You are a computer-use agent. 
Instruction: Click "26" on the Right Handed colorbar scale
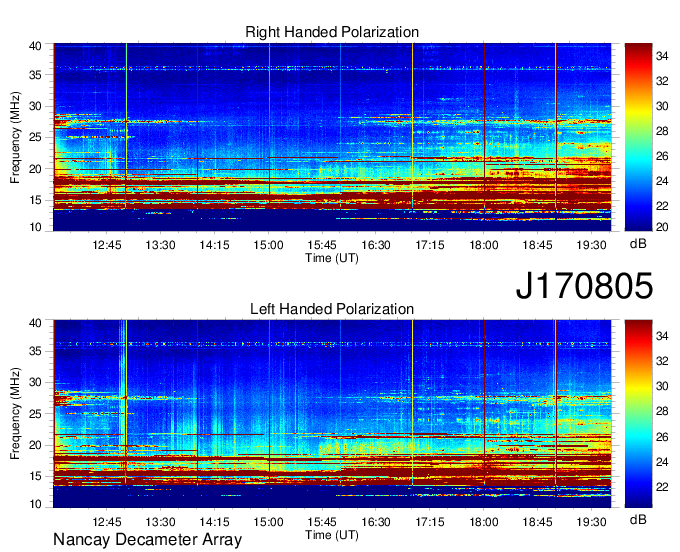point(662,156)
